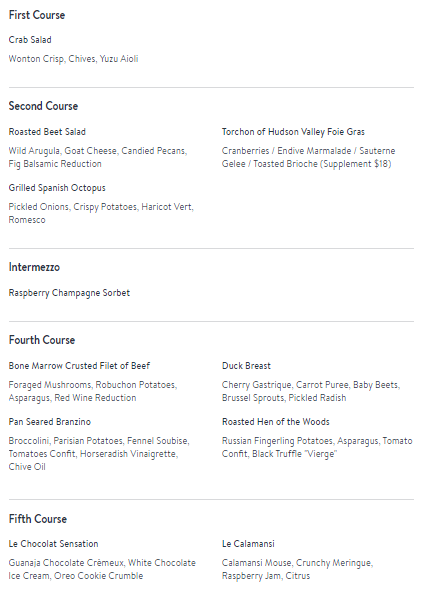
Task: Select Roasted Beet Salad menu item
Action: coord(47,132)
